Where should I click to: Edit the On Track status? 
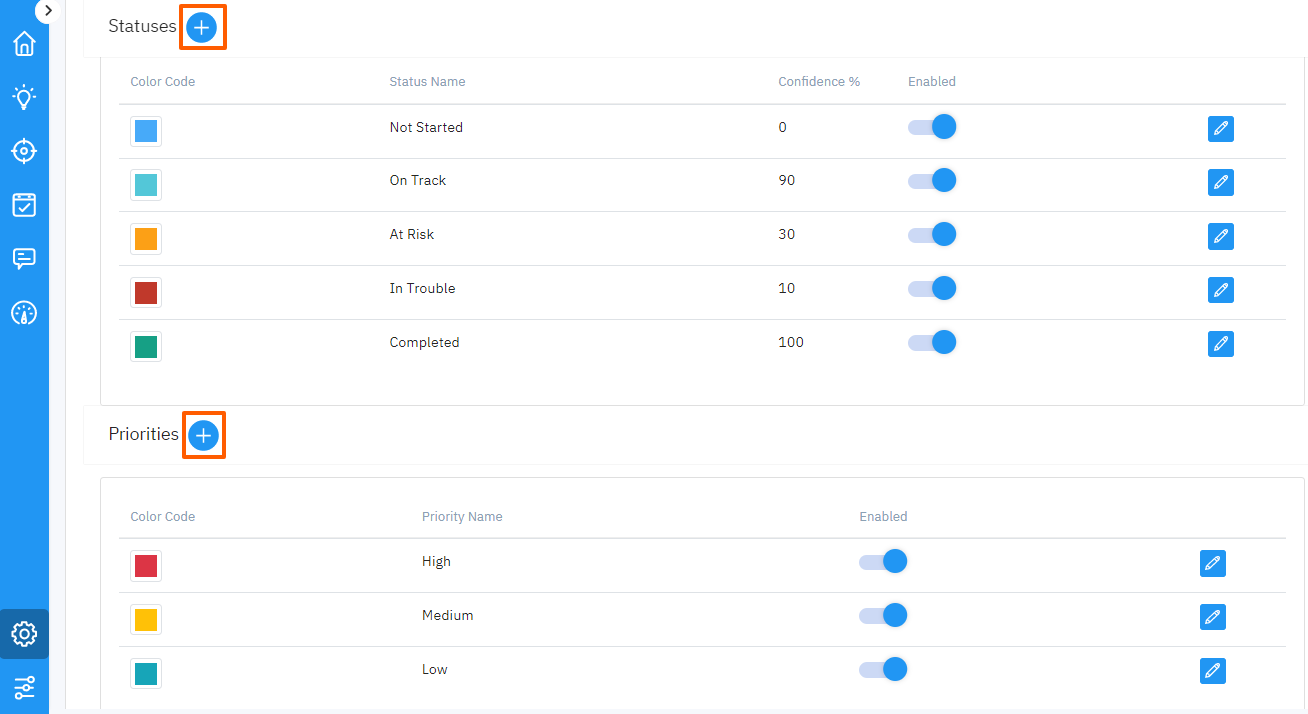[x=1220, y=183]
